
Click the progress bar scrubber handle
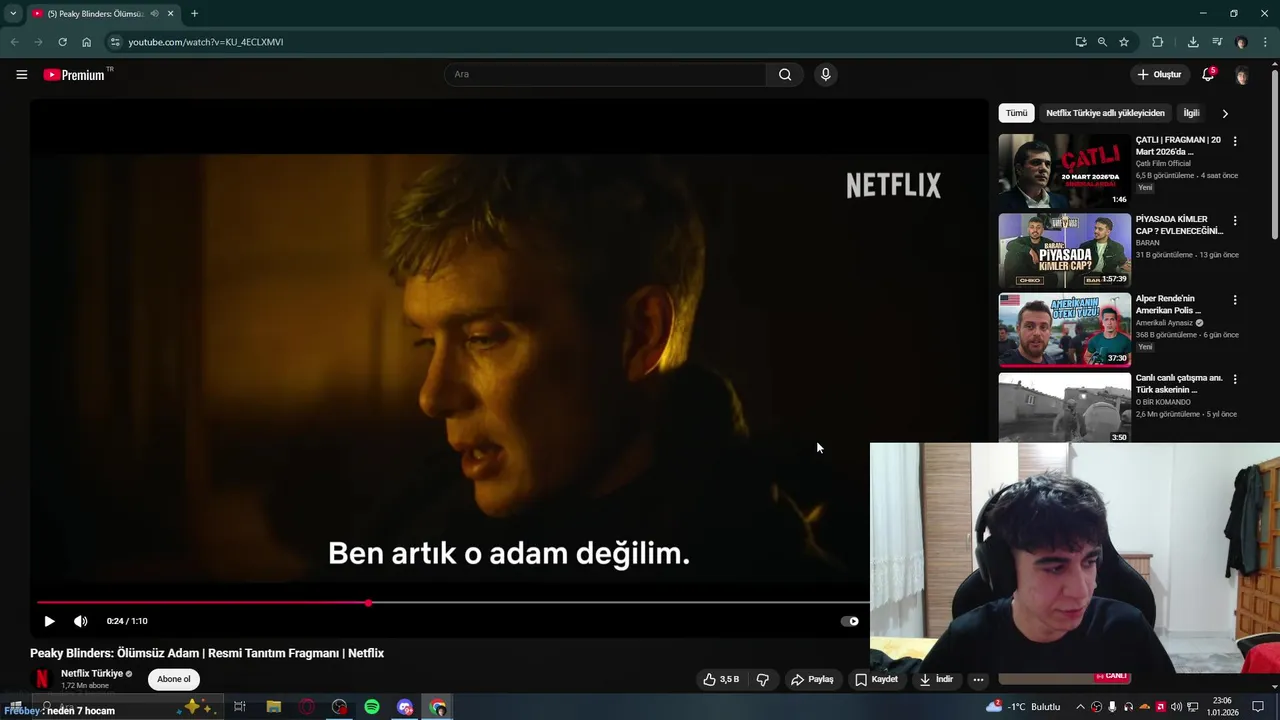368,603
